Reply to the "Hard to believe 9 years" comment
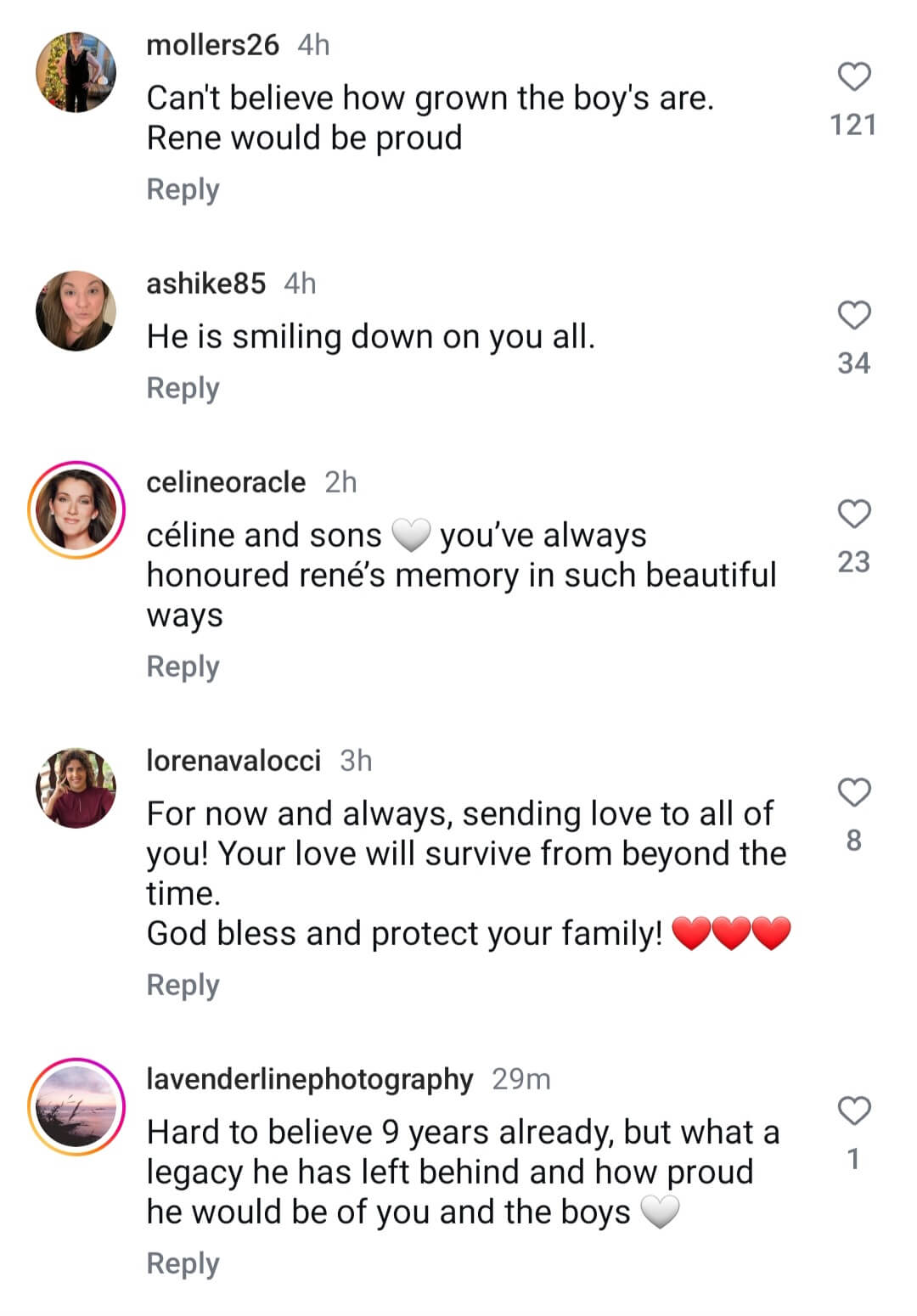 183,1263
